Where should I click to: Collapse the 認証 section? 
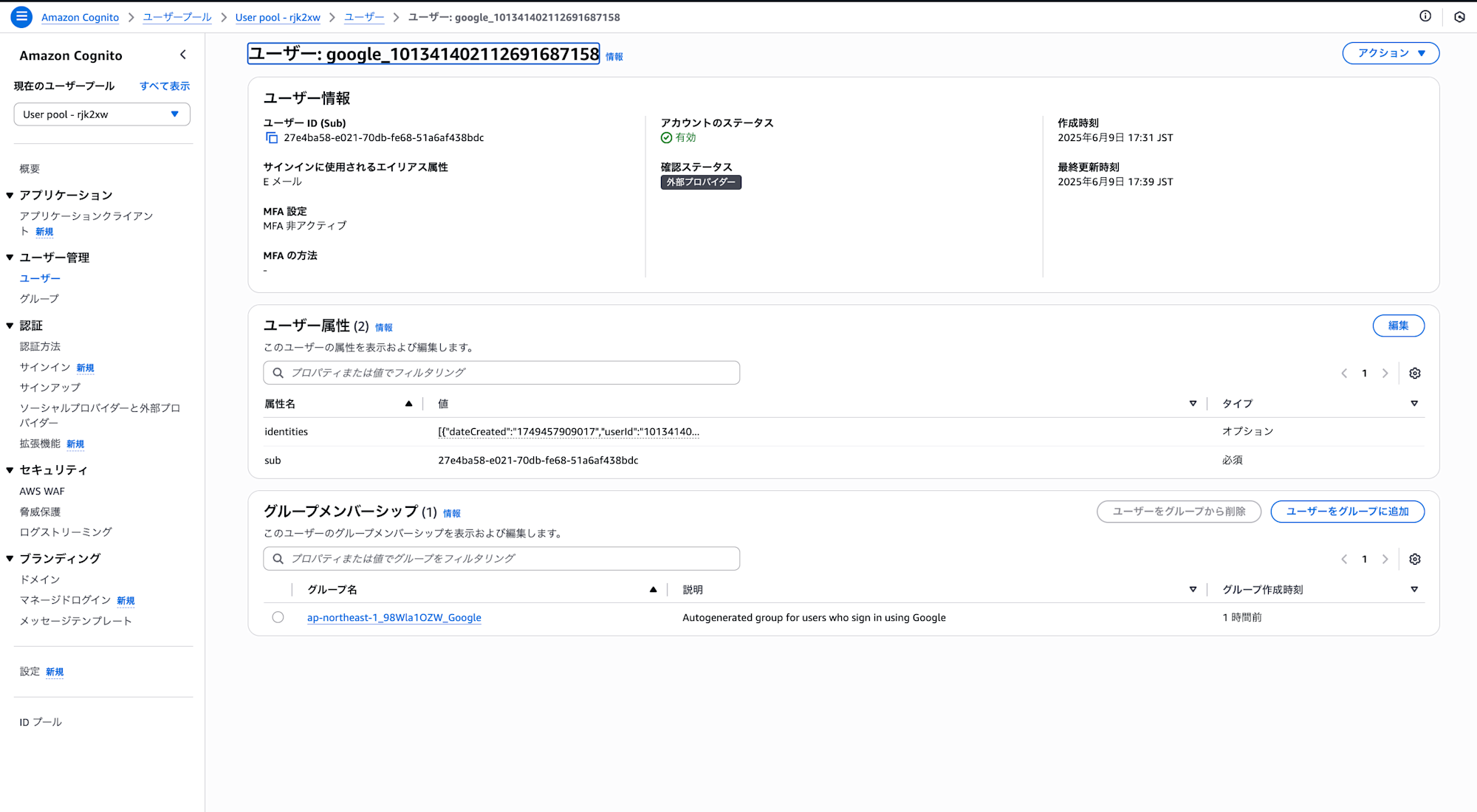coord(10,326)
